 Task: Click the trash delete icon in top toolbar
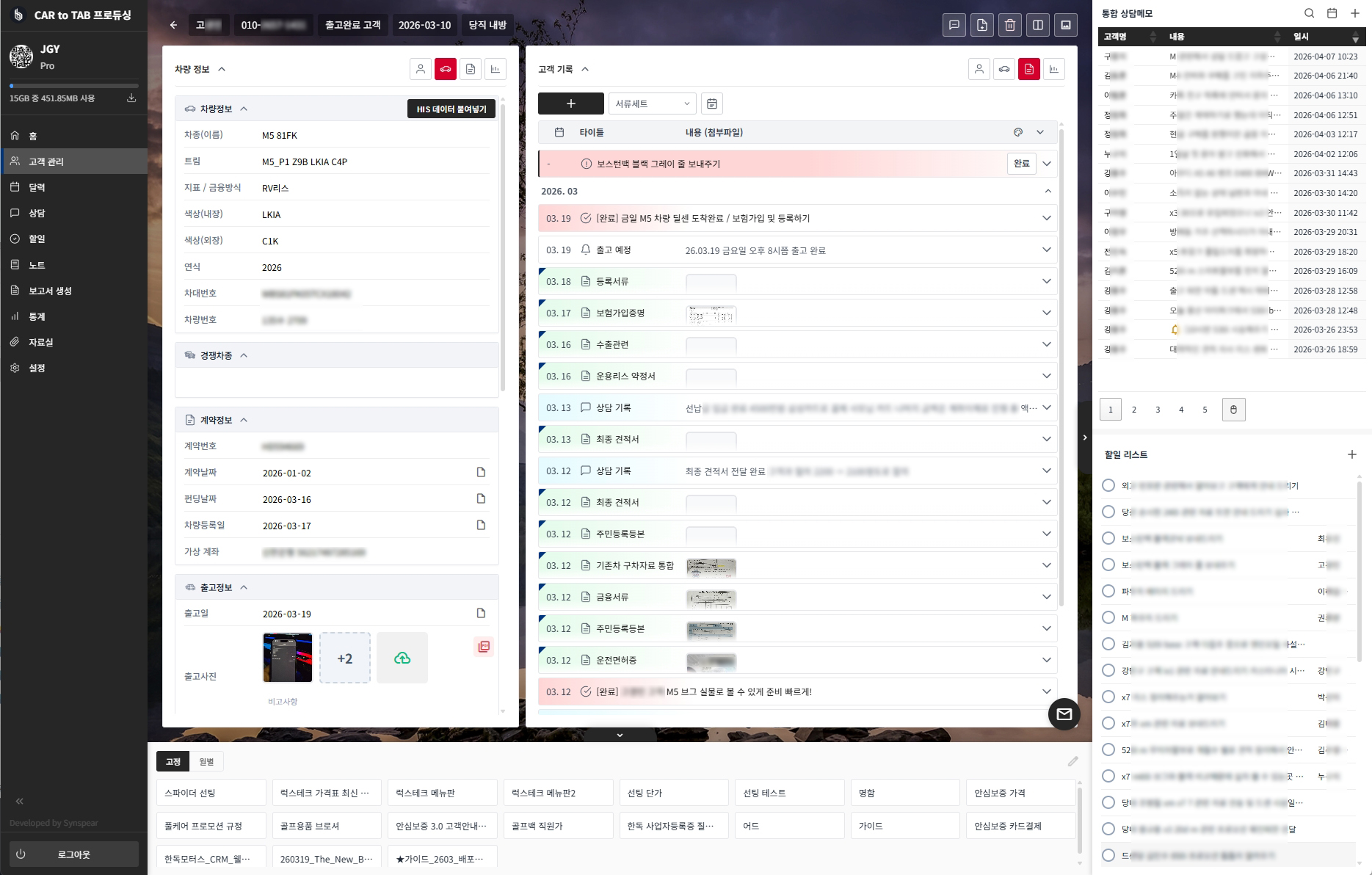click(x=1010, y=25)
